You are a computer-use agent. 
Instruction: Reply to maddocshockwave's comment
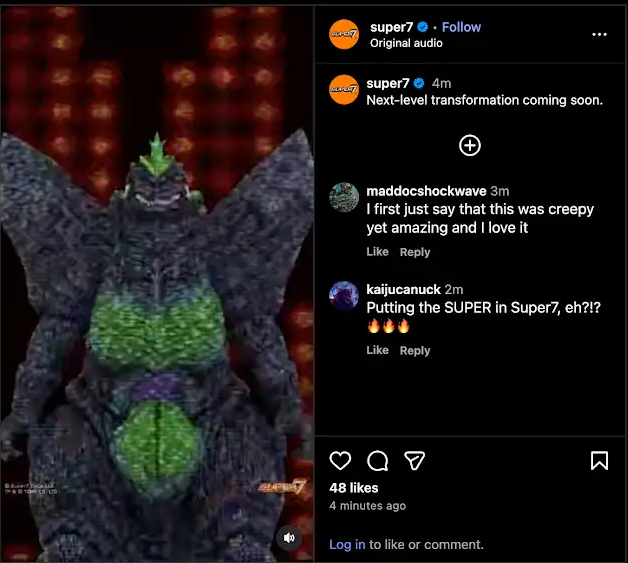[x=415, y=252]
